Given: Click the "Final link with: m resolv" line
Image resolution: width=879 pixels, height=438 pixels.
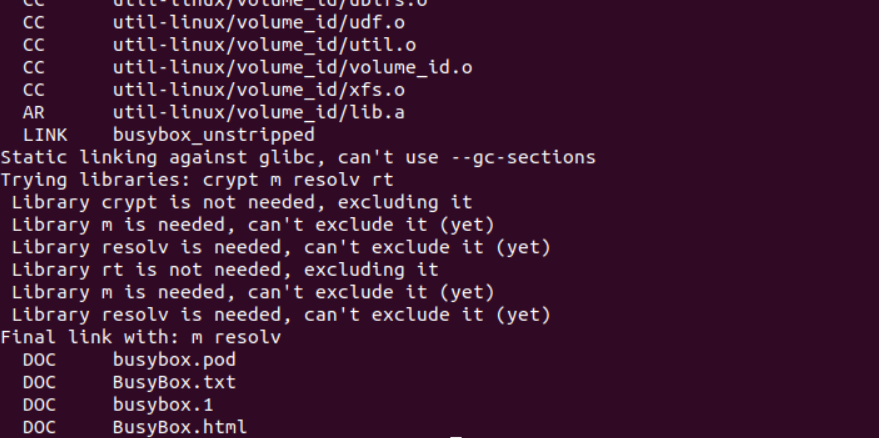Looking at the screenshot, I should [x=141, y=337].
